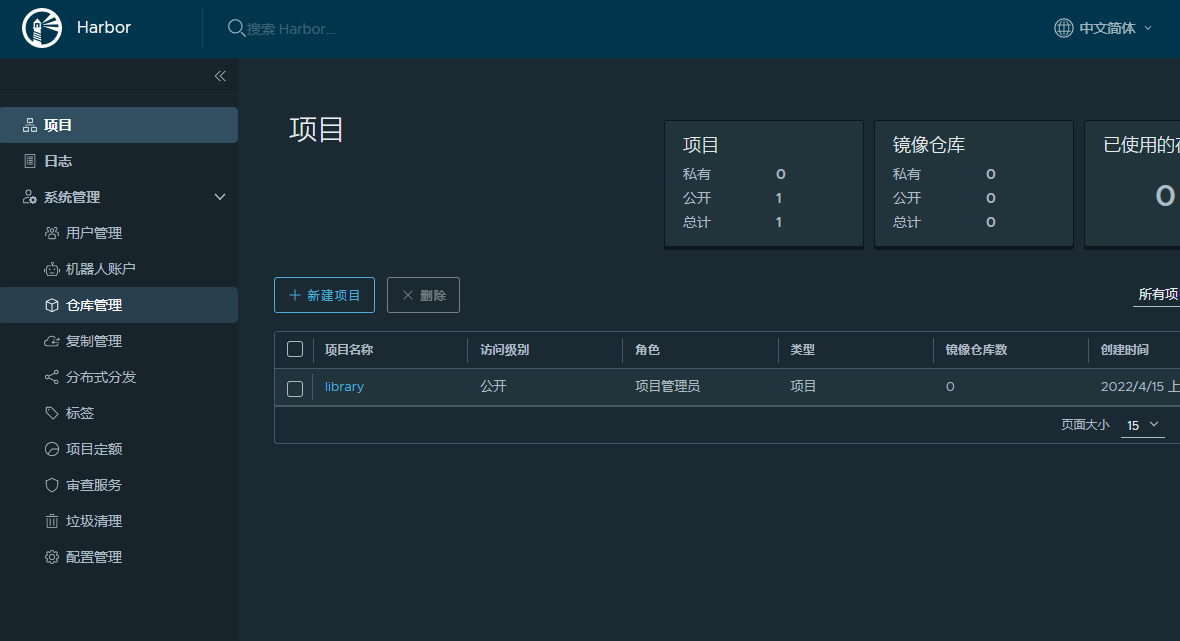Collapse the 系统管理 menu chevron
This screenshot has height=641, width=1180.
[x=220, y=197]
